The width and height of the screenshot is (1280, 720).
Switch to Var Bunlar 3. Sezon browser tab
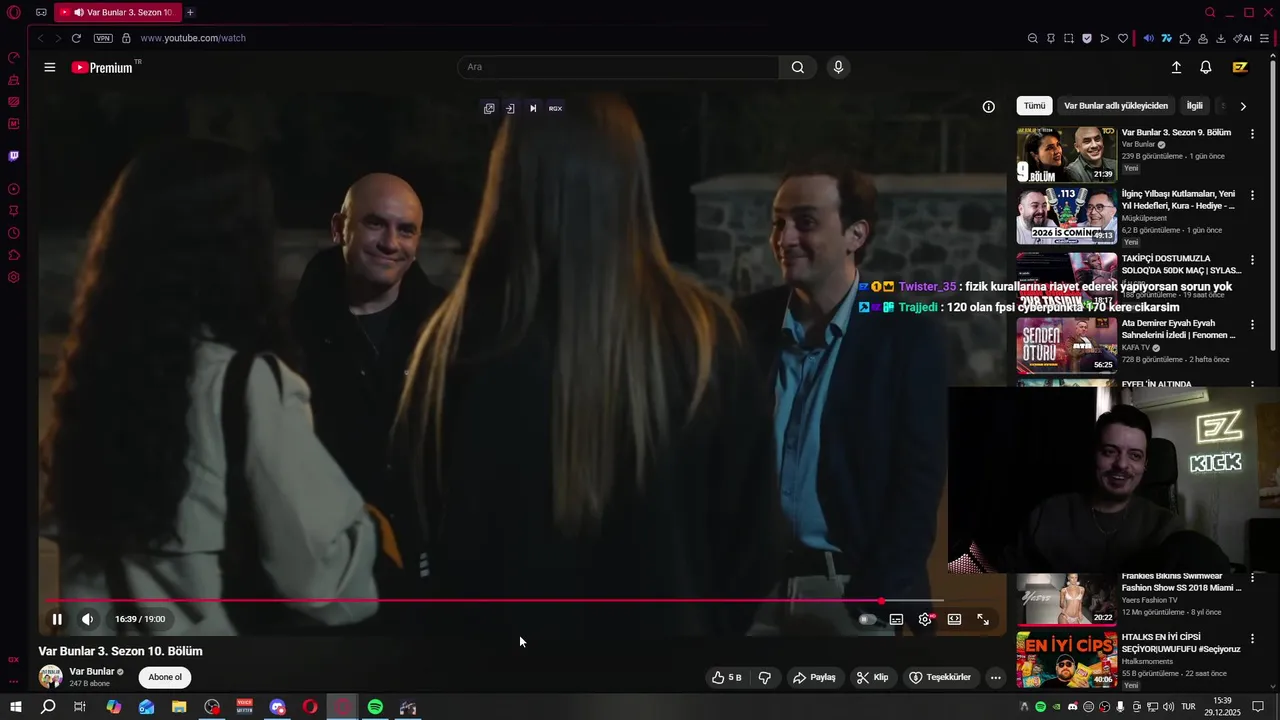point(116,12)
